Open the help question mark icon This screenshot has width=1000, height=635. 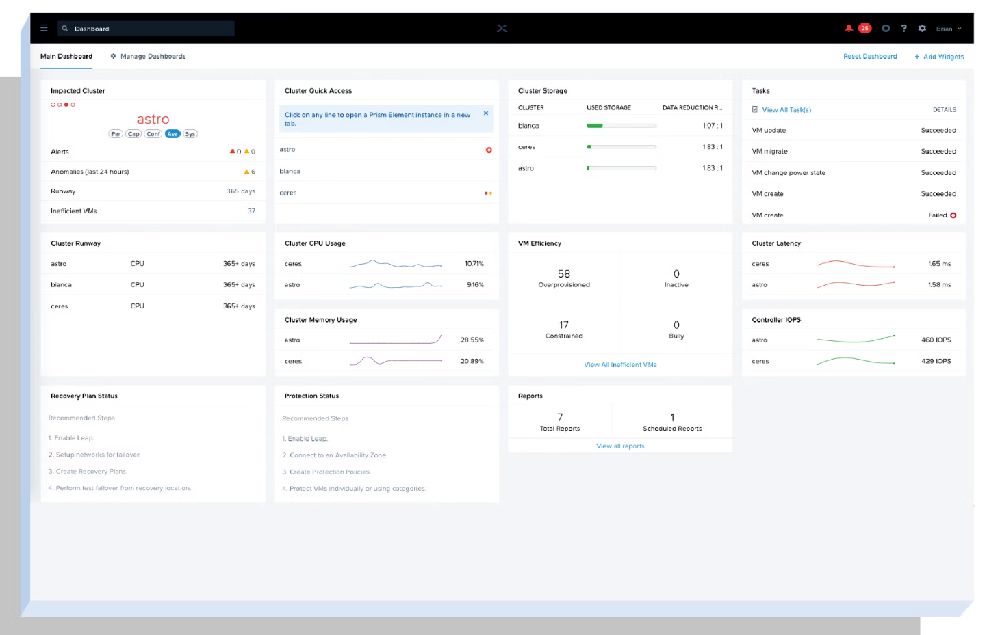click(904, 28)
